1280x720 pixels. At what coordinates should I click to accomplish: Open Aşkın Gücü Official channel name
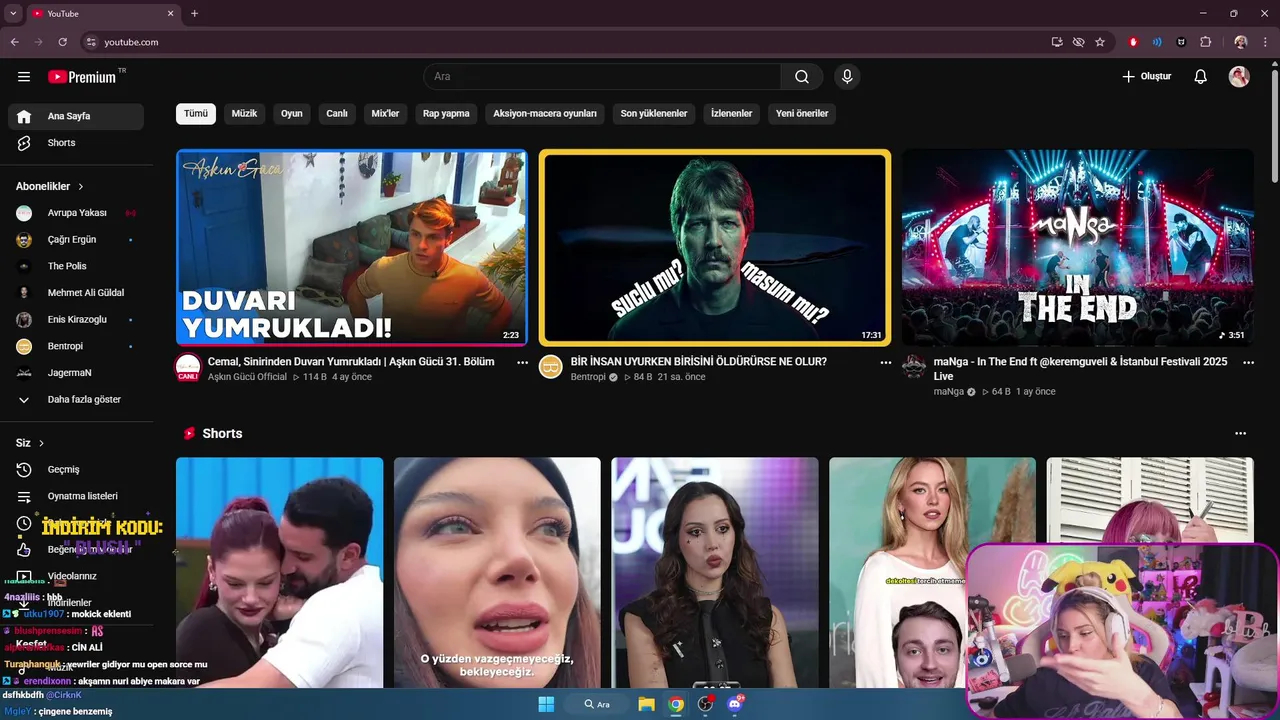coord(247,377)
